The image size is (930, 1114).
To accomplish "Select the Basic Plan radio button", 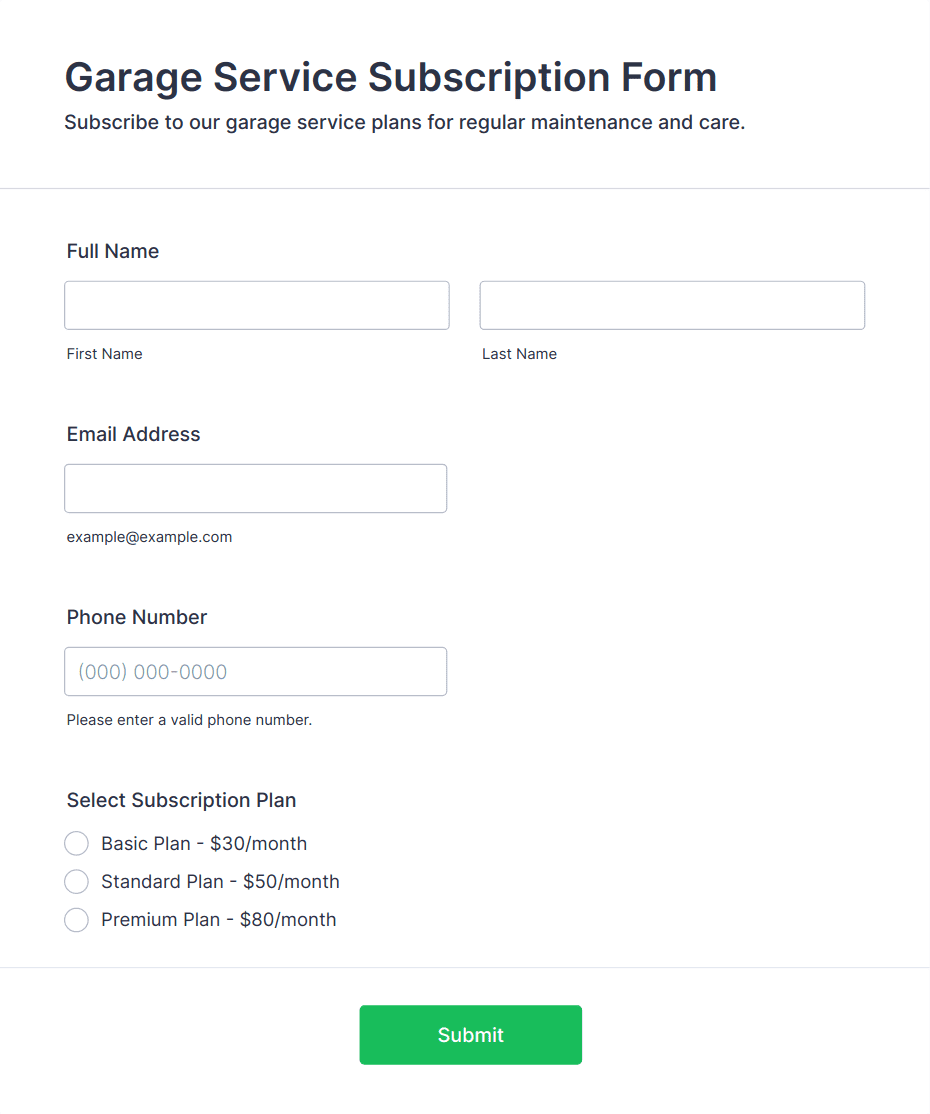I will click(77, 843).
